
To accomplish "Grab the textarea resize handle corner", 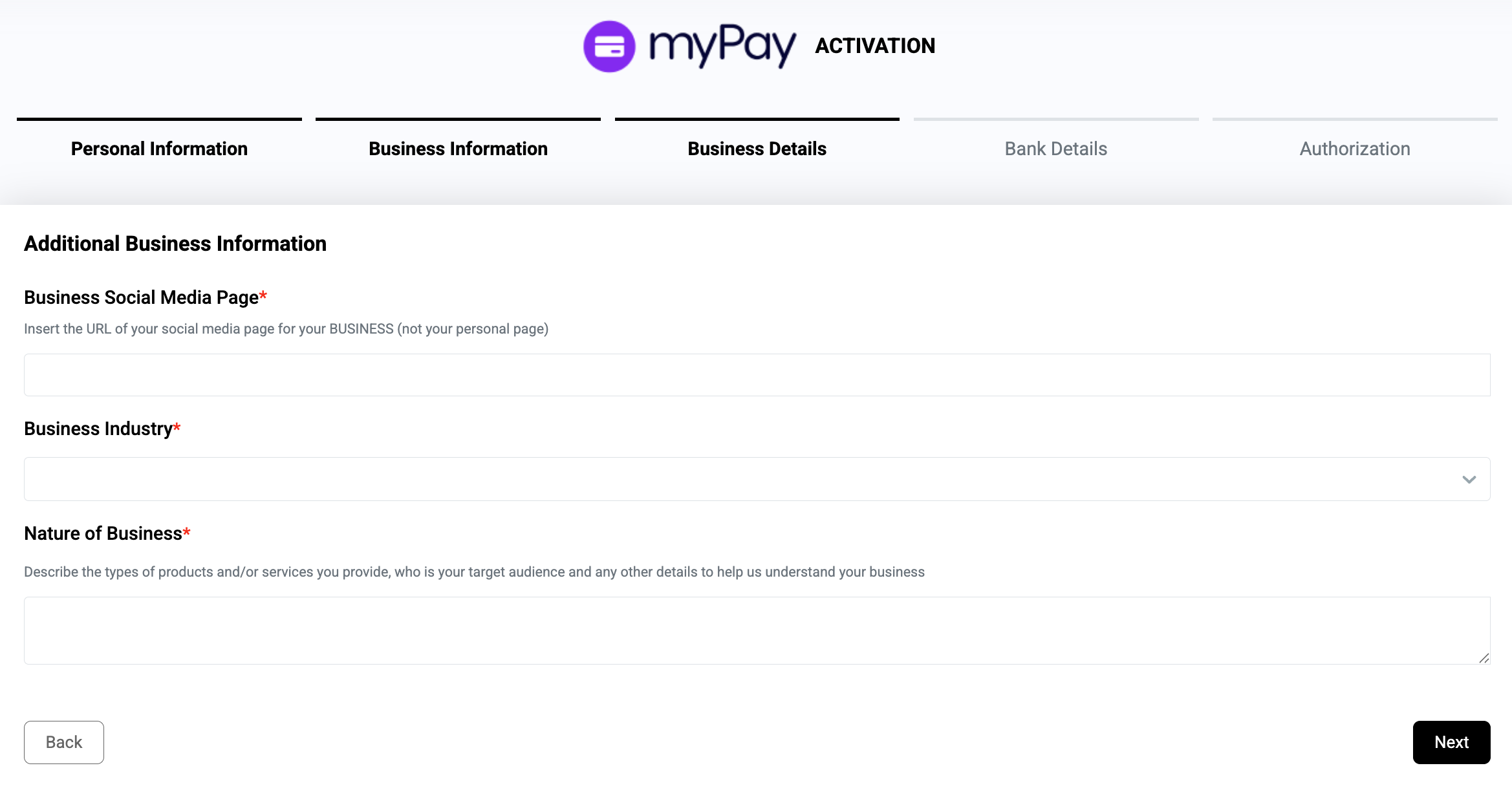I will tap(1484, 658).
